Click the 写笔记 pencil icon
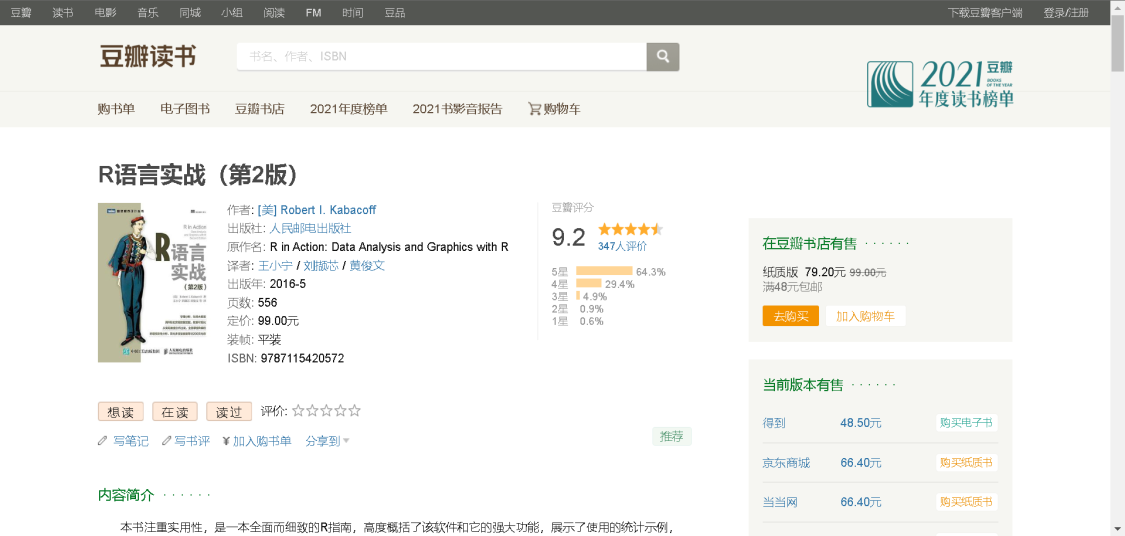The width and height of the screenshot is (1125, 536). pyautogui.click(x=102, y=441)
